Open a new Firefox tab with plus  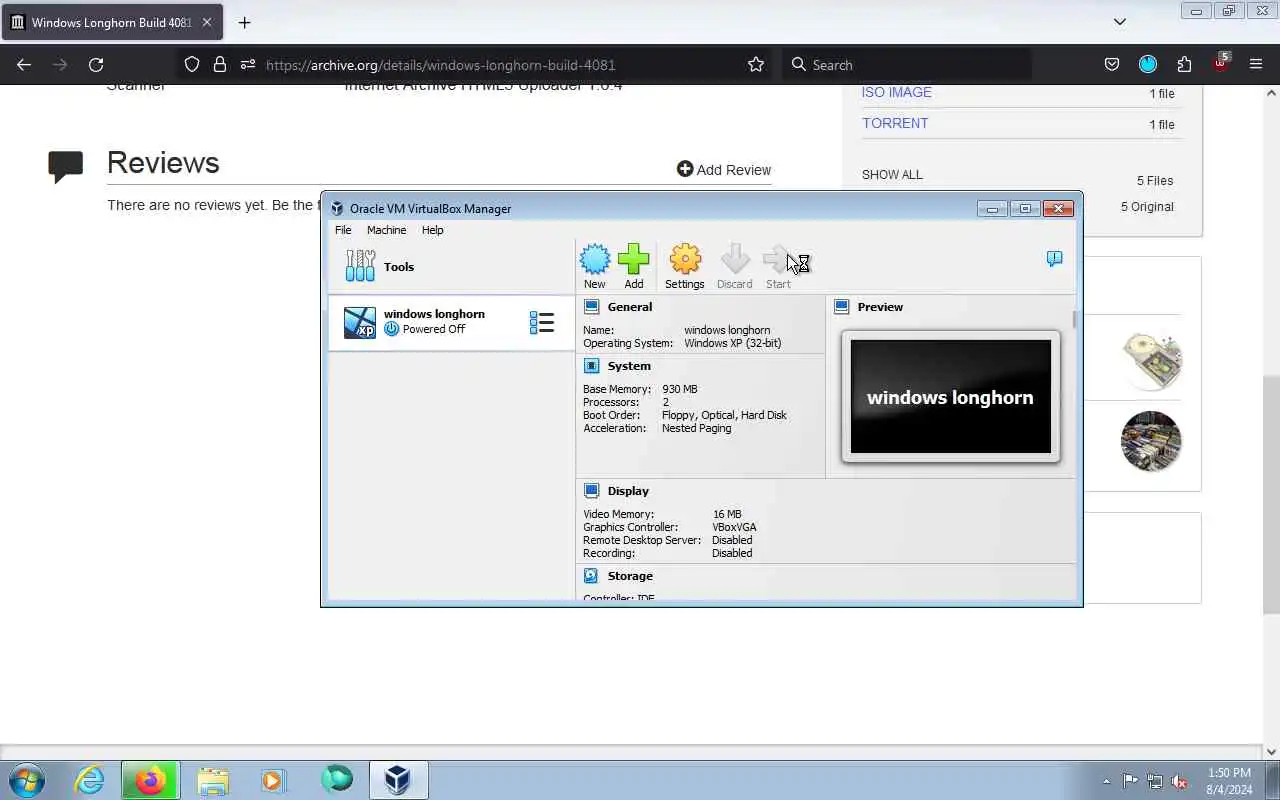[244, 22]
